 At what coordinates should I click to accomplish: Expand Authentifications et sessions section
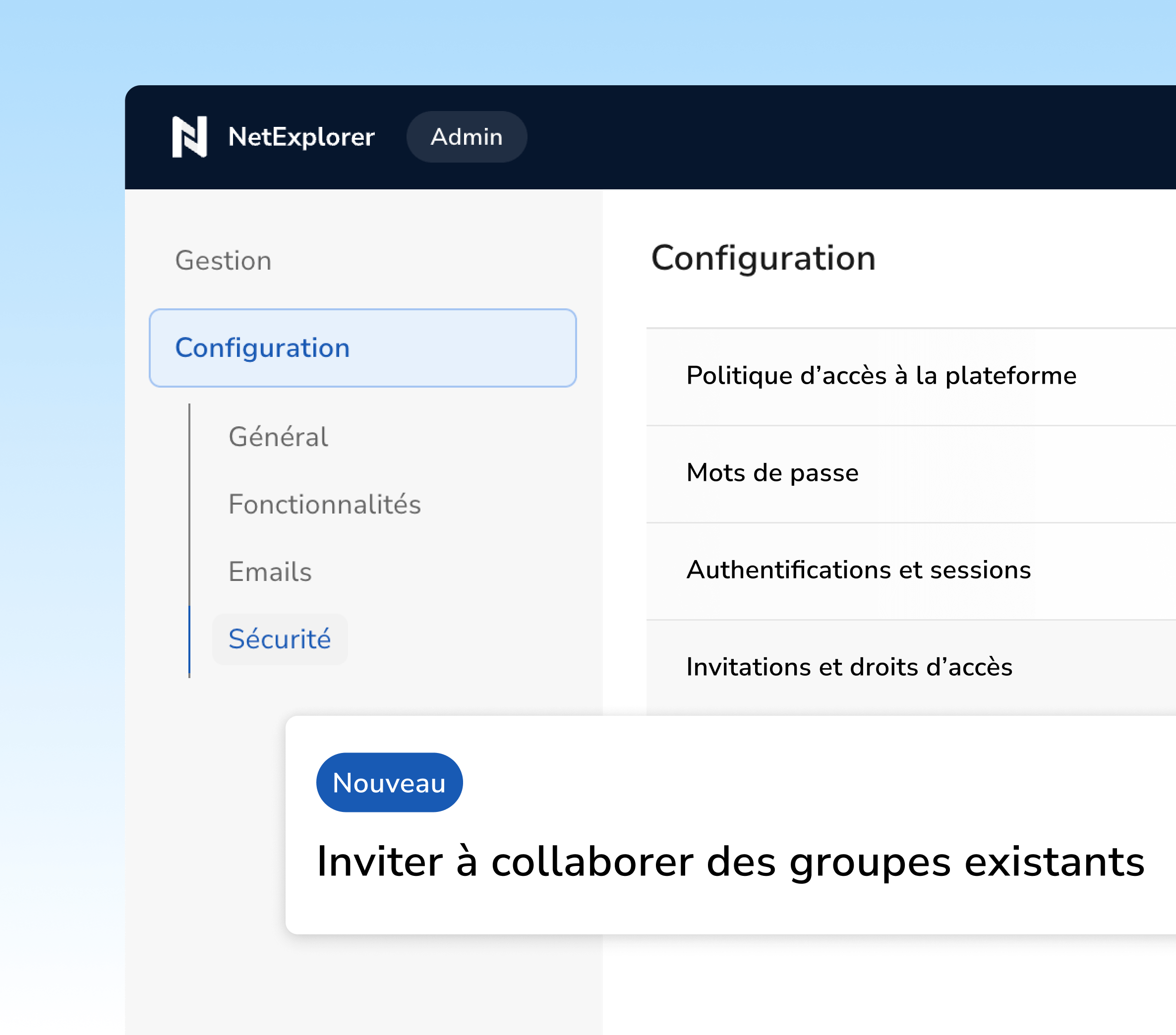[x=858, y=570]
